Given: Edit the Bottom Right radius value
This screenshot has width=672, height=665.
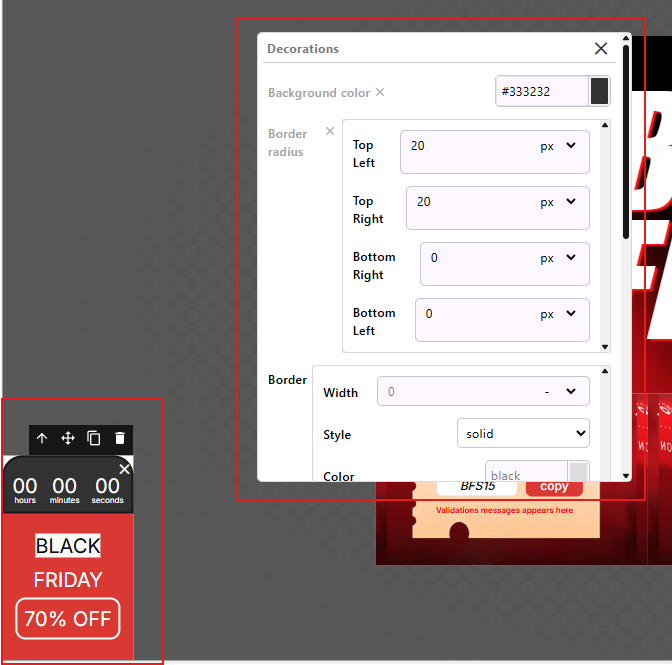Looking at the screenshot, I should 479,258.
